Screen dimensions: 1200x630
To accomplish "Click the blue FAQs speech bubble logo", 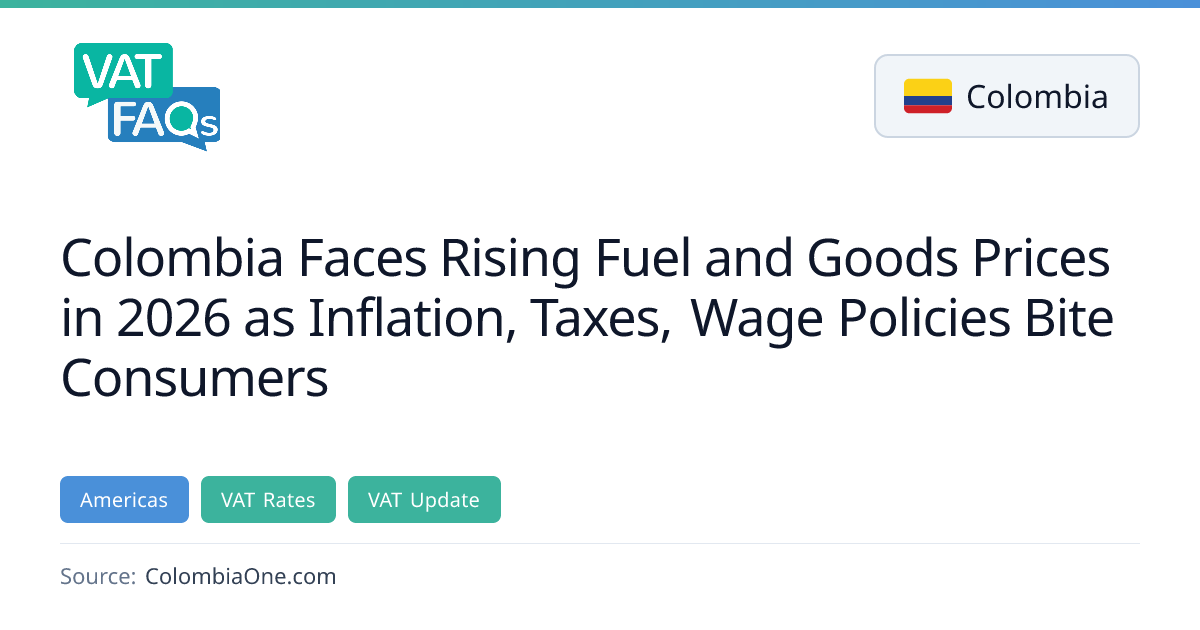I will pyautogui.click(x=167, y=120).
